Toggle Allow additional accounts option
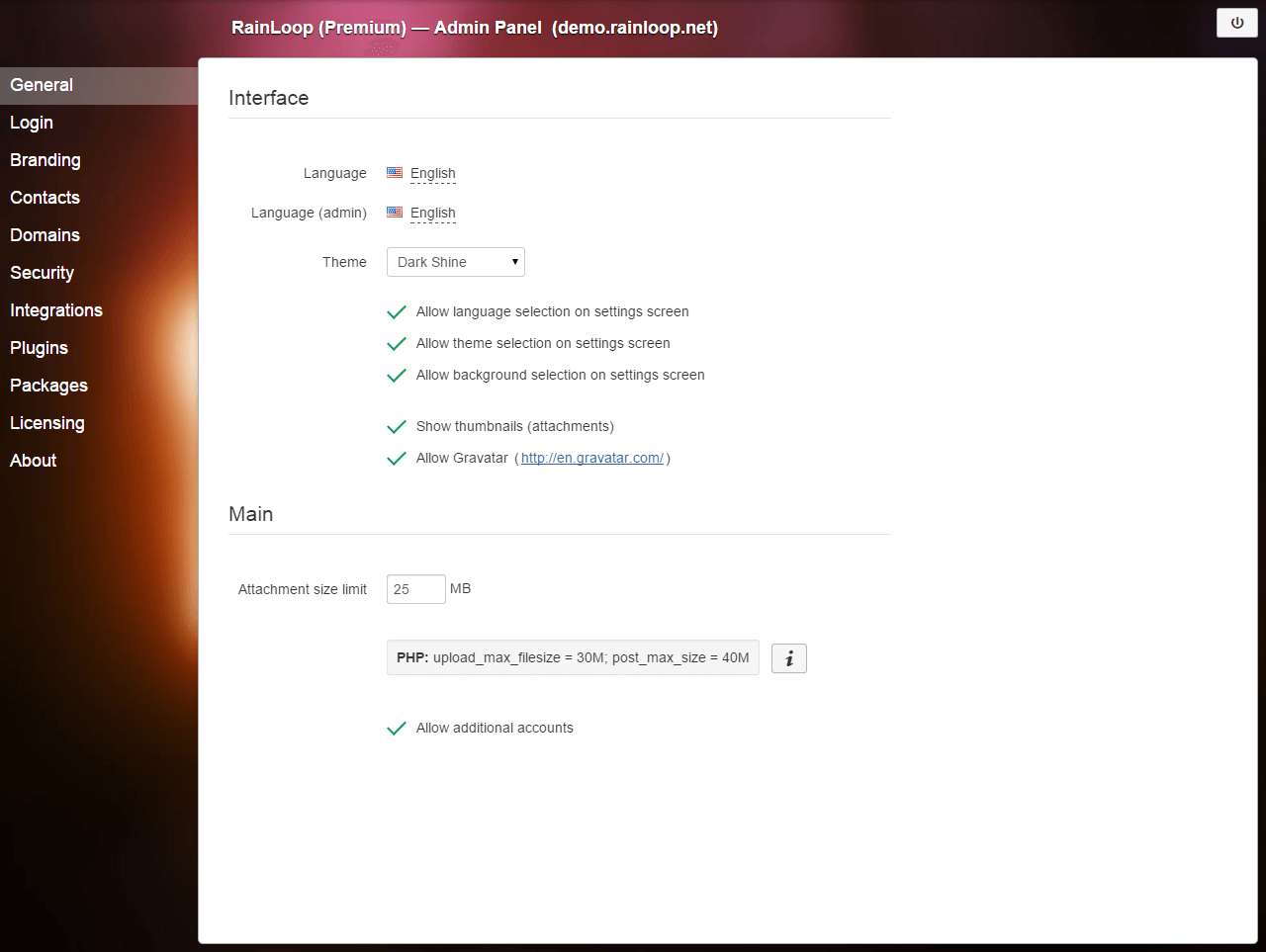This screenshot has height=952, width=1266. point(397,729)
